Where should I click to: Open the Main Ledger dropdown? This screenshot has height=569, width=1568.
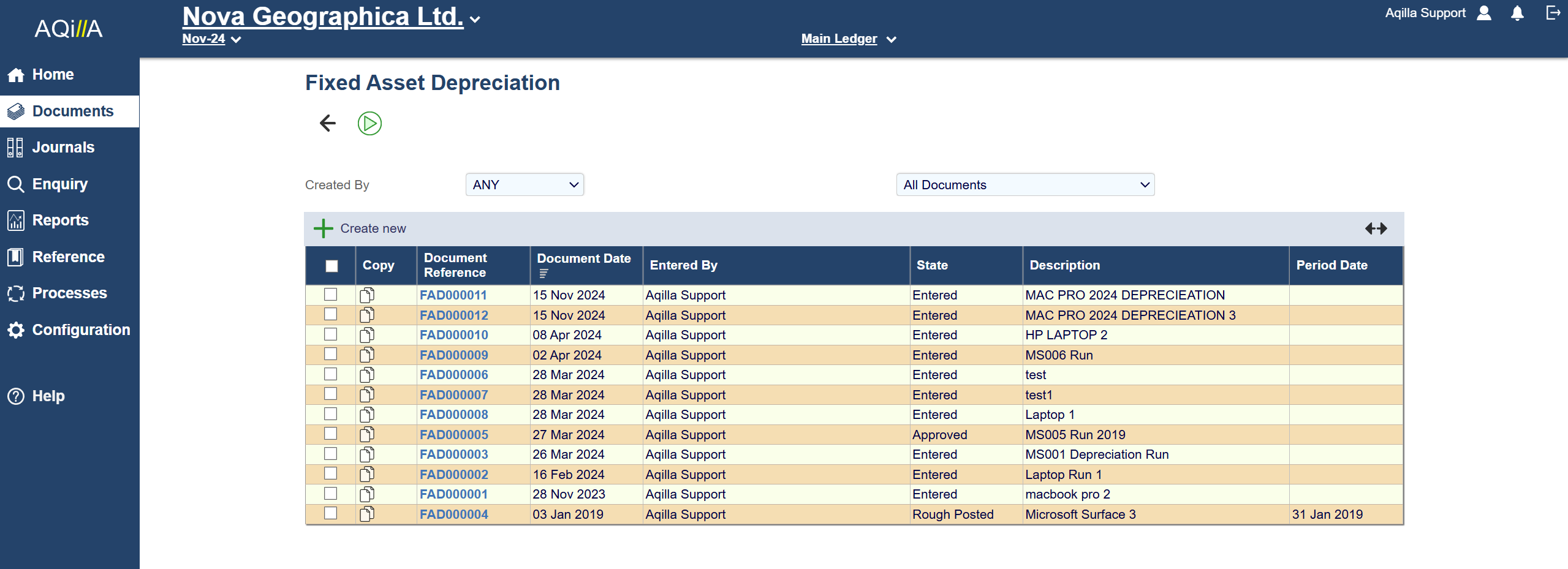tap(848, 39)
